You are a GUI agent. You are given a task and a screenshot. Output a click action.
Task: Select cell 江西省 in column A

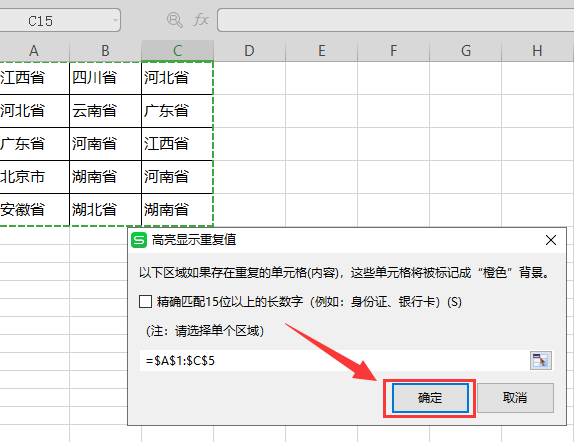[x=34, y=78]
